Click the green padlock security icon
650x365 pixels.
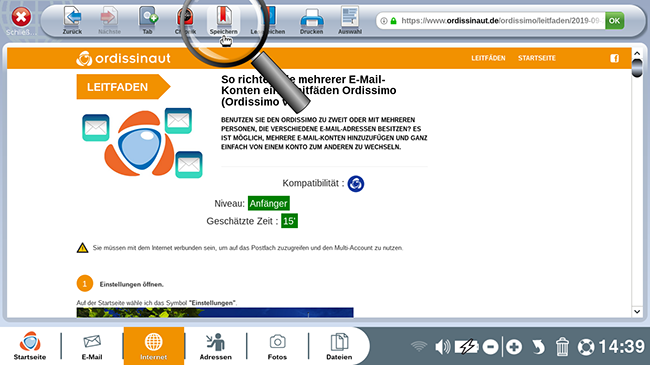click(x=393, y=21)
